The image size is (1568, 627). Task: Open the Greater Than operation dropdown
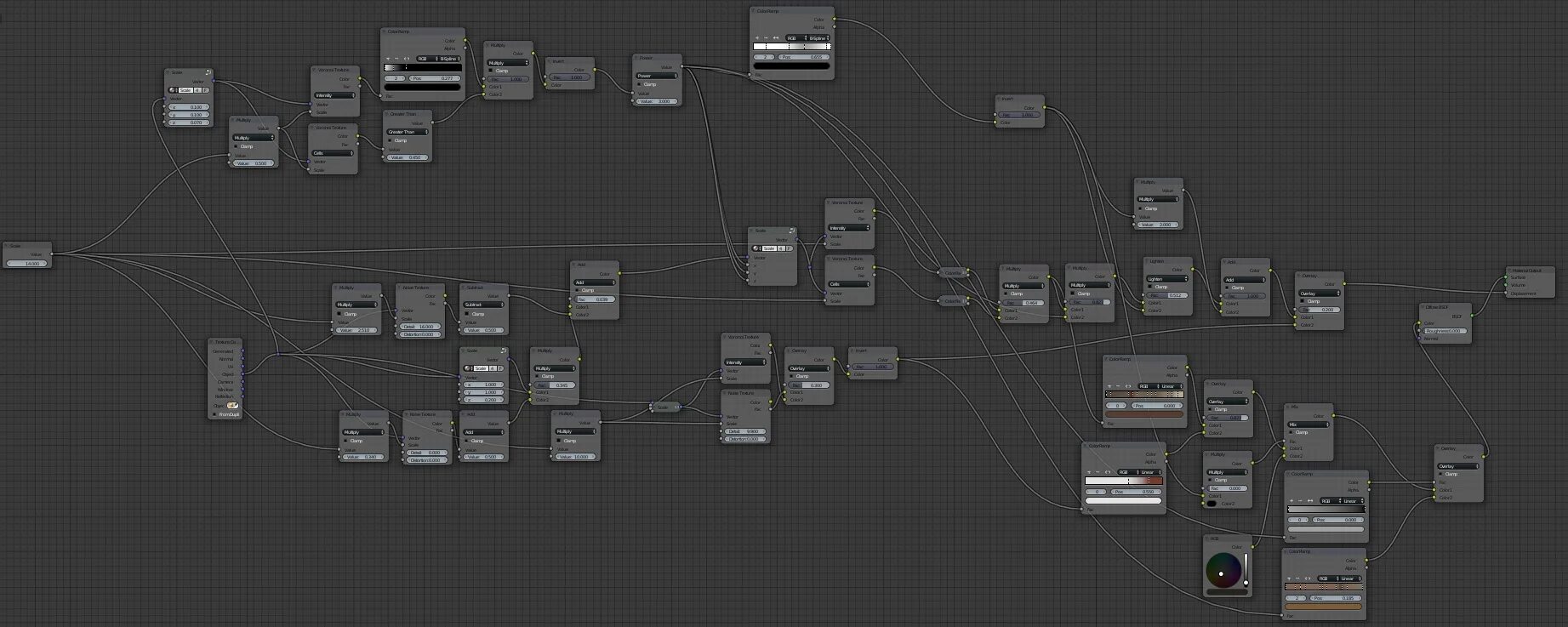(408, 132)
